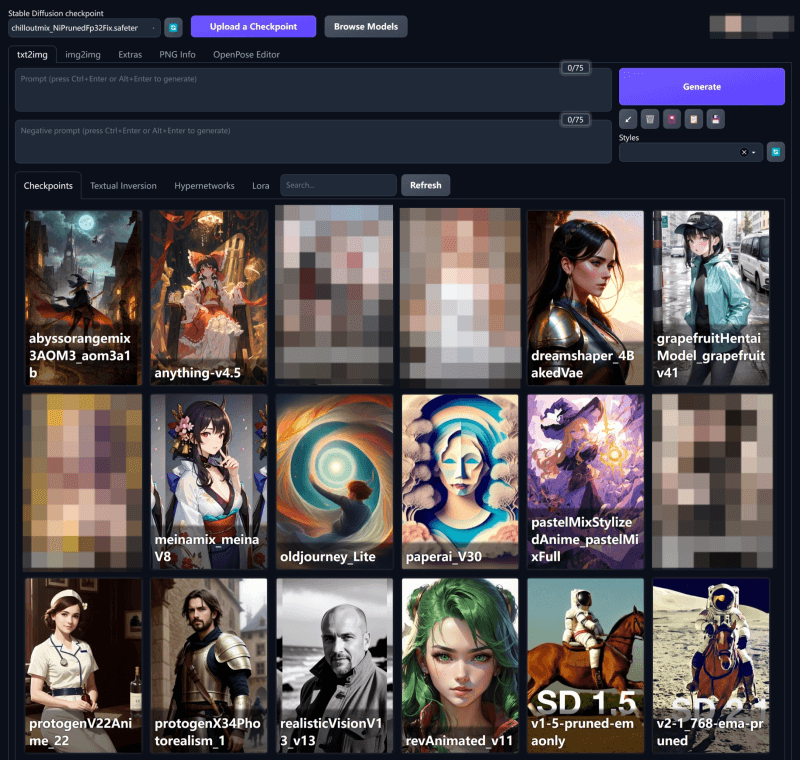Select the Lora tab
The height and width of the screenshot is (760, 800).
[260, 185]
